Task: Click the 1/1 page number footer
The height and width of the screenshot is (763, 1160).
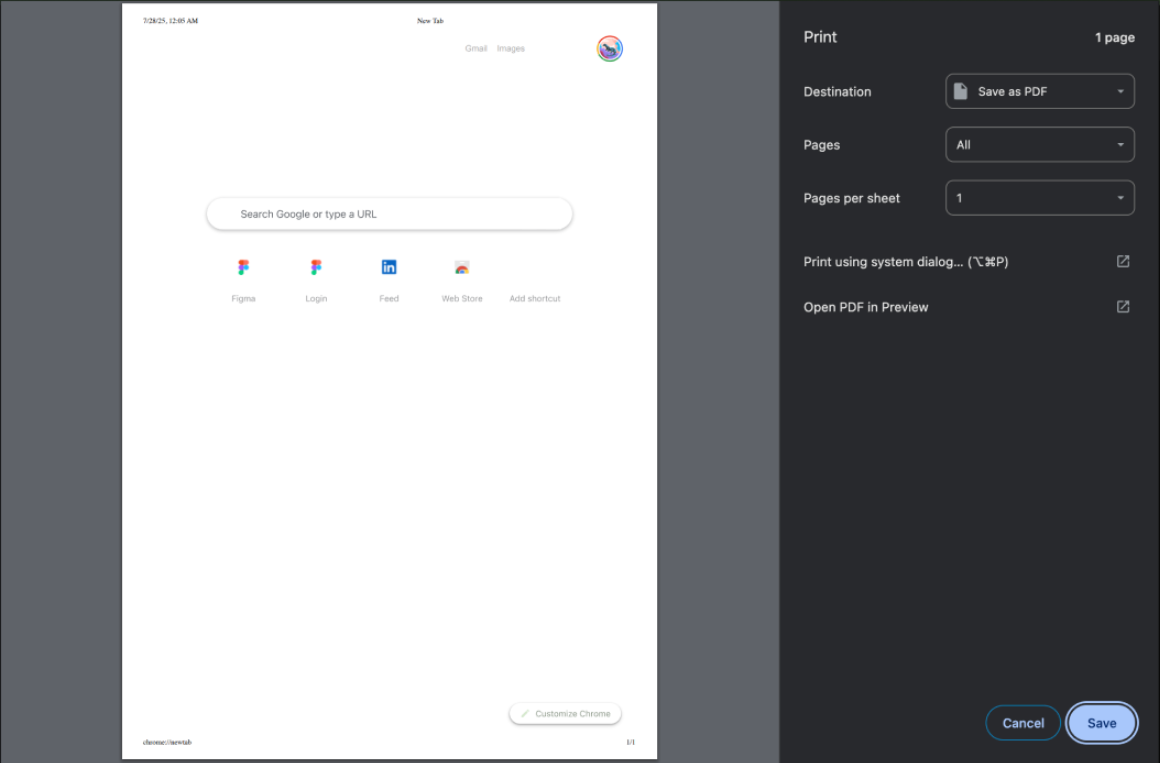Action: pyautogui.click(x=630, y=742)
